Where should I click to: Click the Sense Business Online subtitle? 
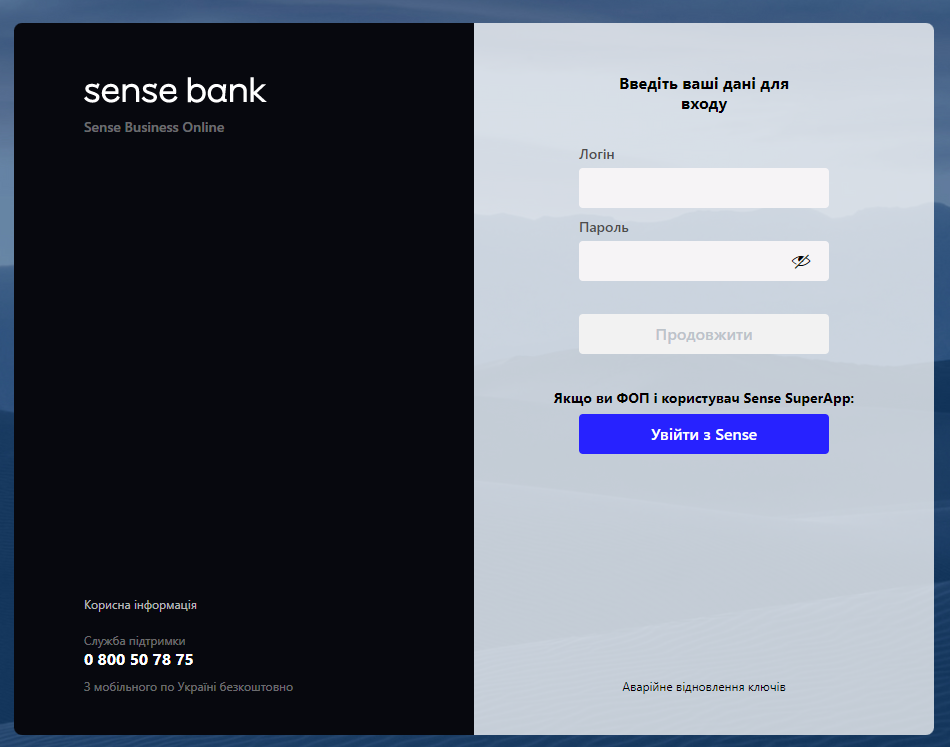click(154, 127)
